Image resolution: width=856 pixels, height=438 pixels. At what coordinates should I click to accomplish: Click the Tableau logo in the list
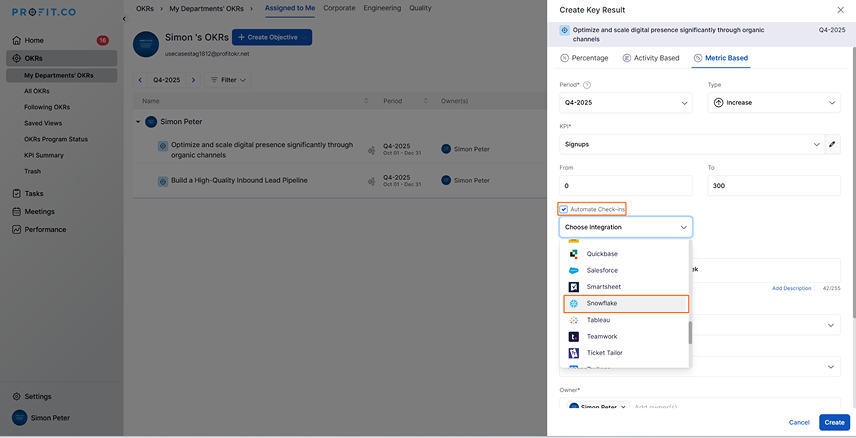pos(574,320)
